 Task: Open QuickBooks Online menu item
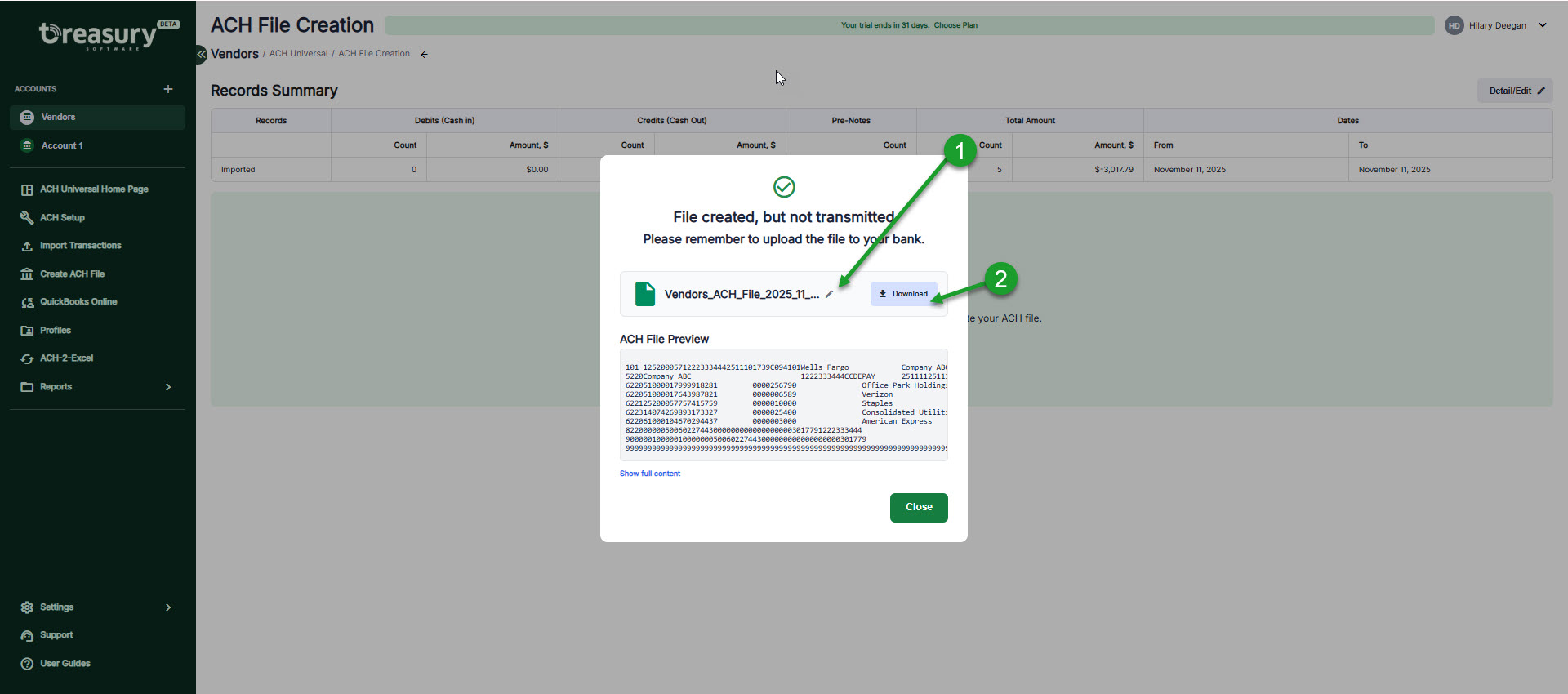78,302
